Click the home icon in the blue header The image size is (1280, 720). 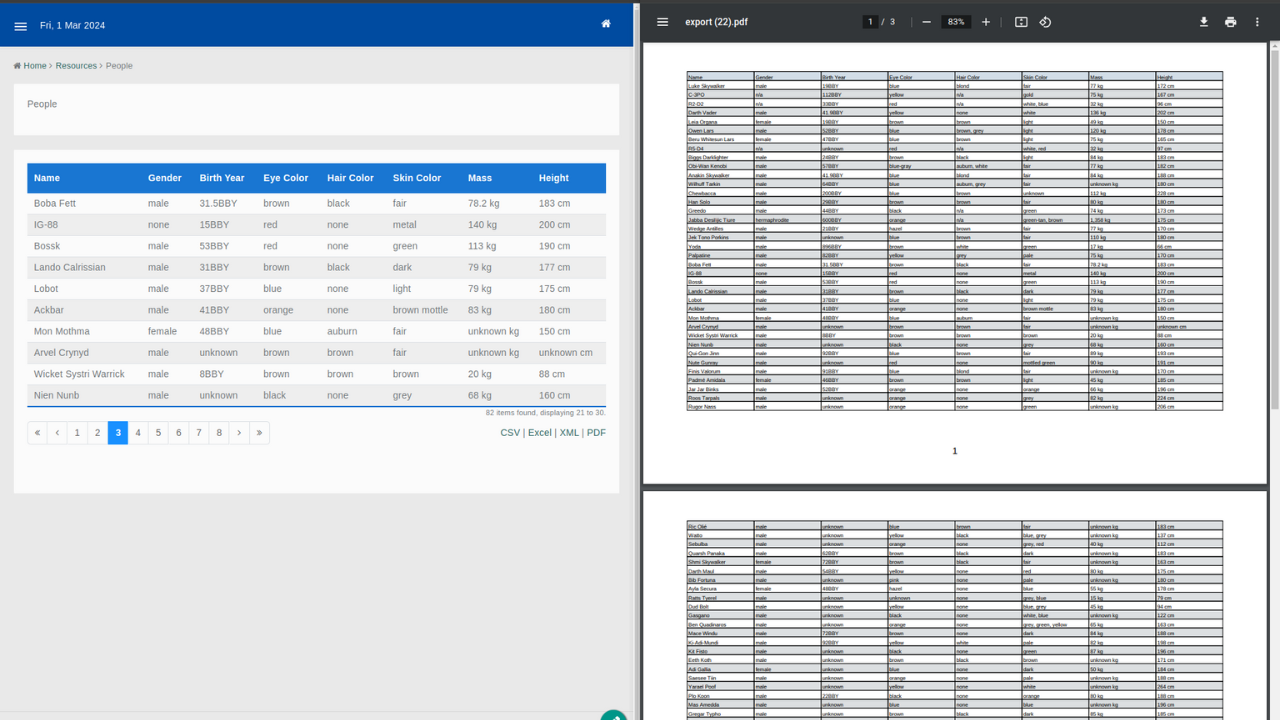(605, 24)
